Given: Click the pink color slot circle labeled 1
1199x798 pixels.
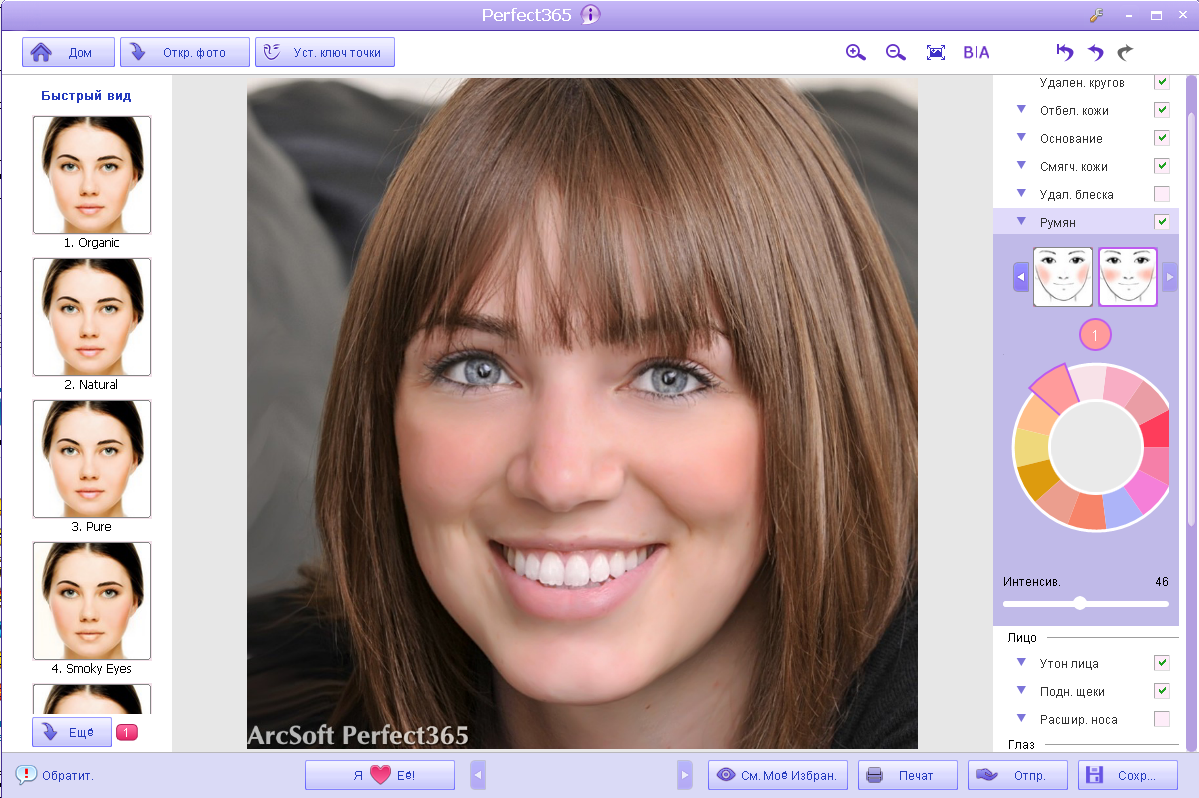Looking at the screenshot, I should [x=1095, y=335].
